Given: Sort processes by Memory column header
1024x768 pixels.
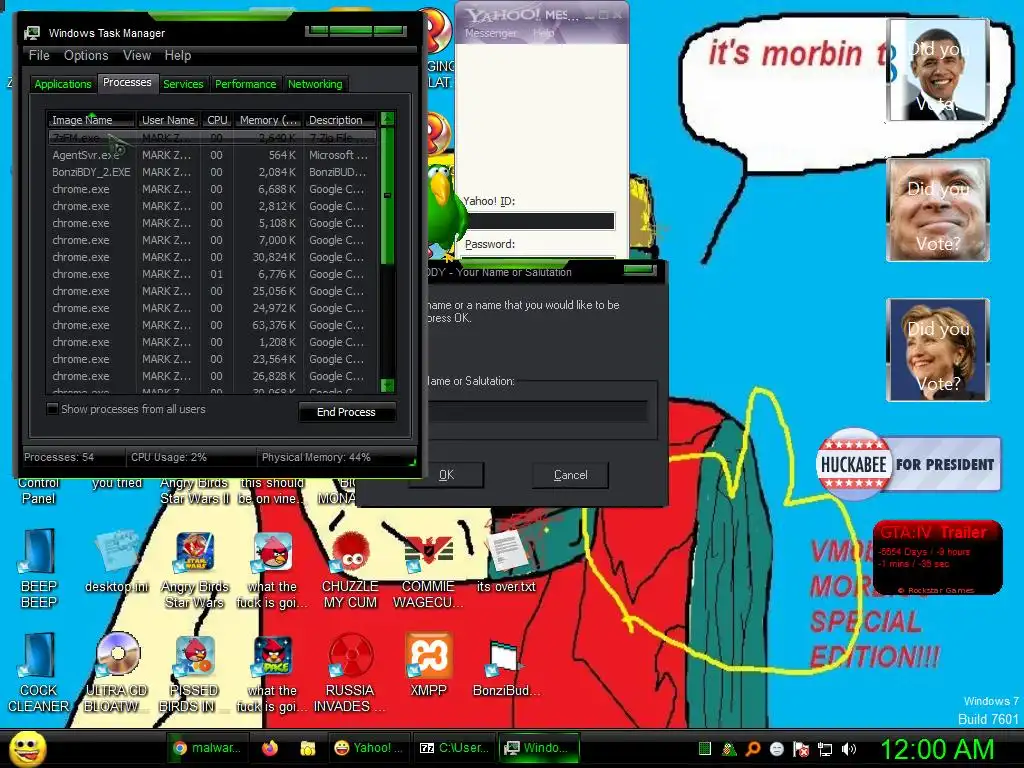Looking at the screenshot, I should (x=268, y=120).
